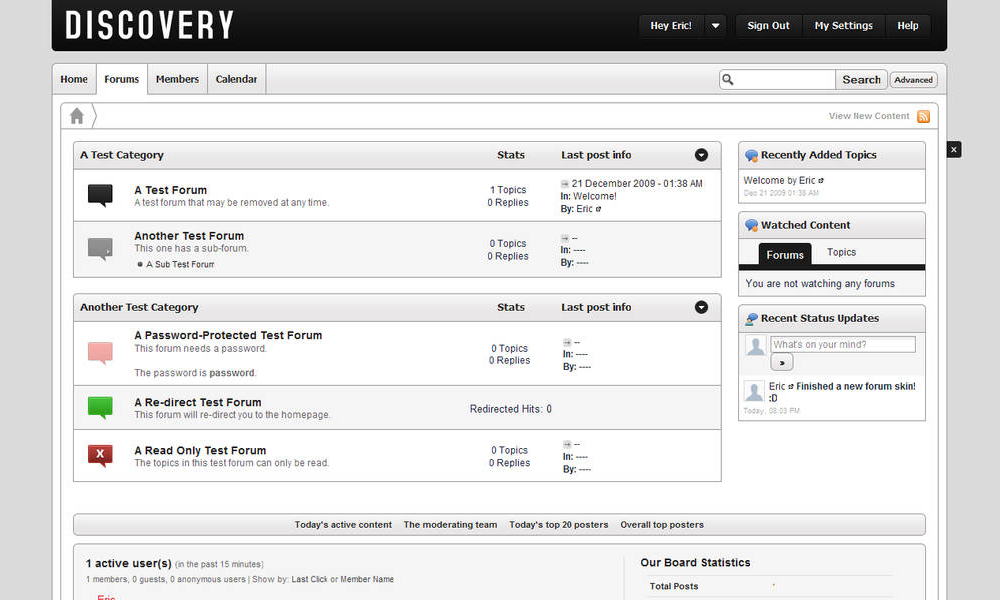Click the red Read Only forum icon
Screen dimensions: 1000x600
(100, 456)
